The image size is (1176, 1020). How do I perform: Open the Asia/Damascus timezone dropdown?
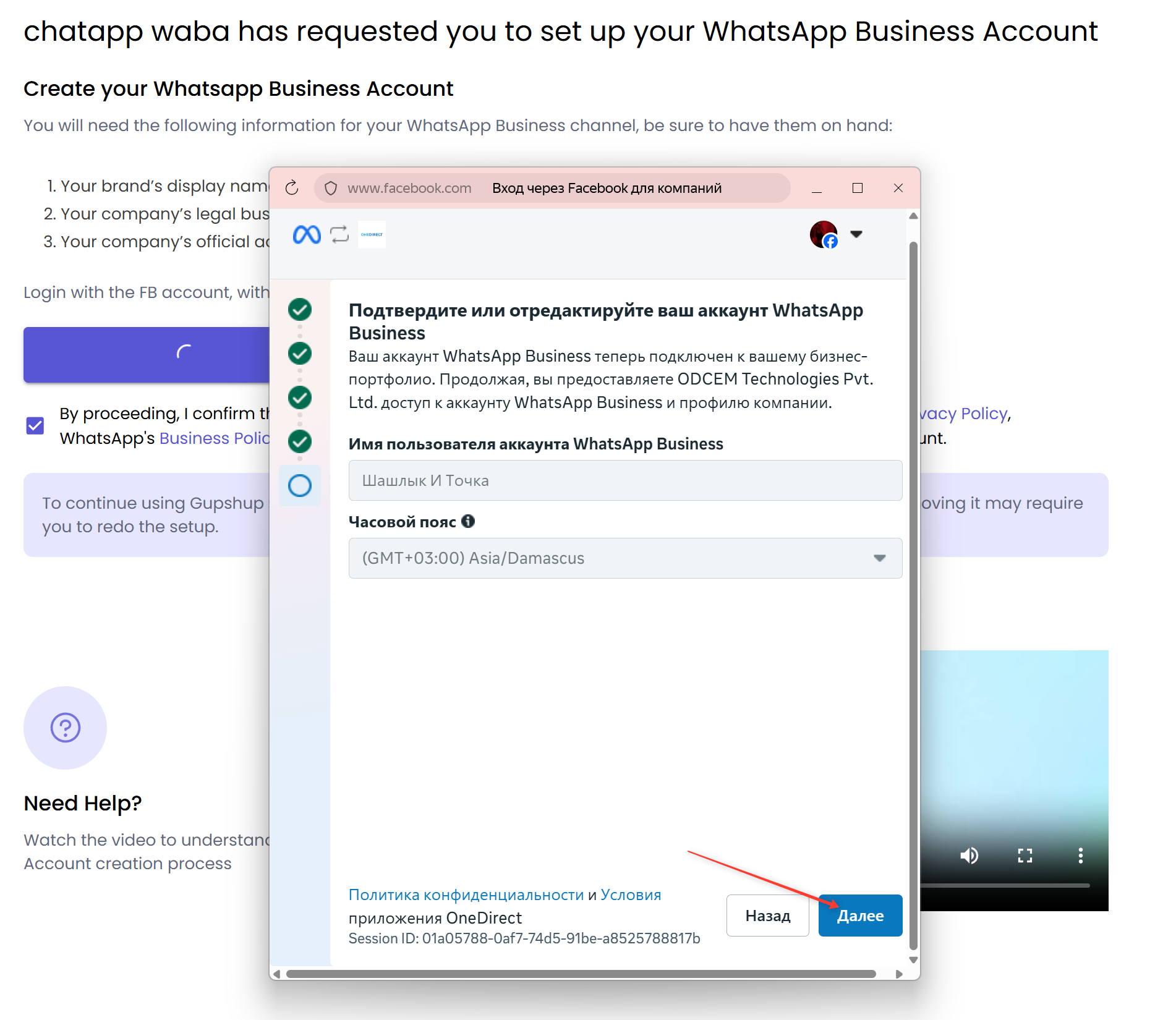coord(625,558)
